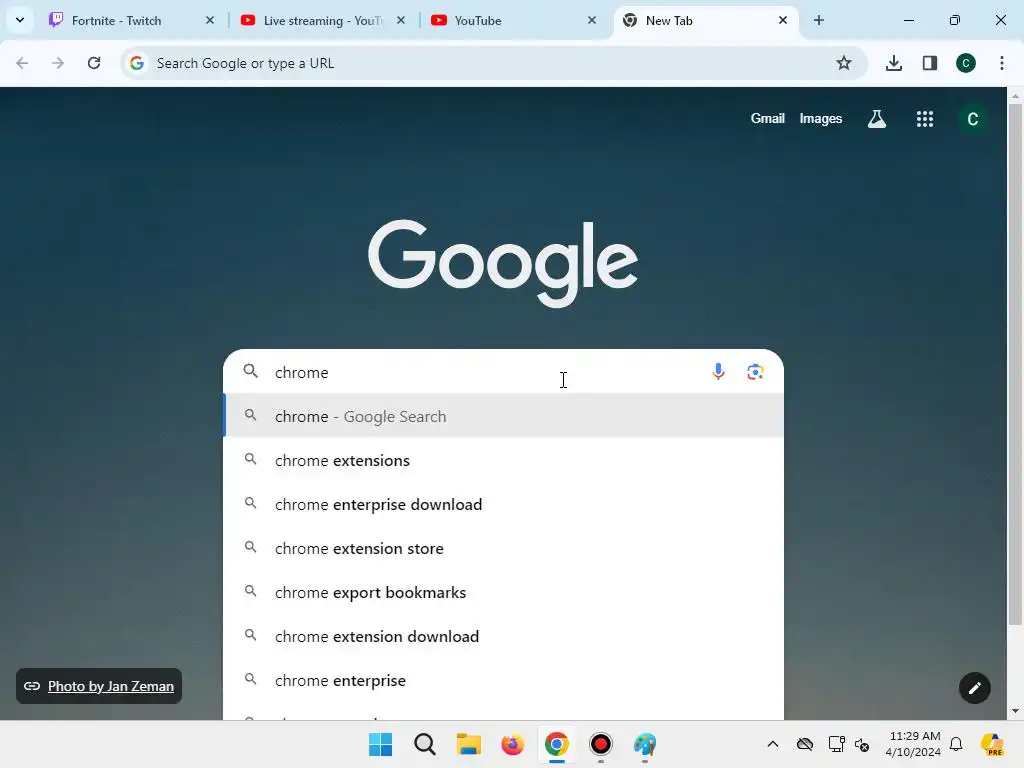Image resolution: width=1024 pixels, height=768 pixels.
Task: Open the tab search dropdown arrow
Action: [x=20, y=20]
